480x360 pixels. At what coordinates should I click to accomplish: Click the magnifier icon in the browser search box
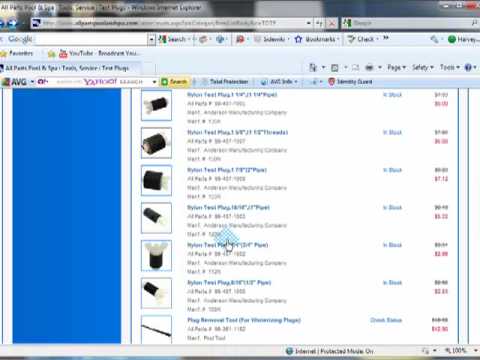point(475,23)
